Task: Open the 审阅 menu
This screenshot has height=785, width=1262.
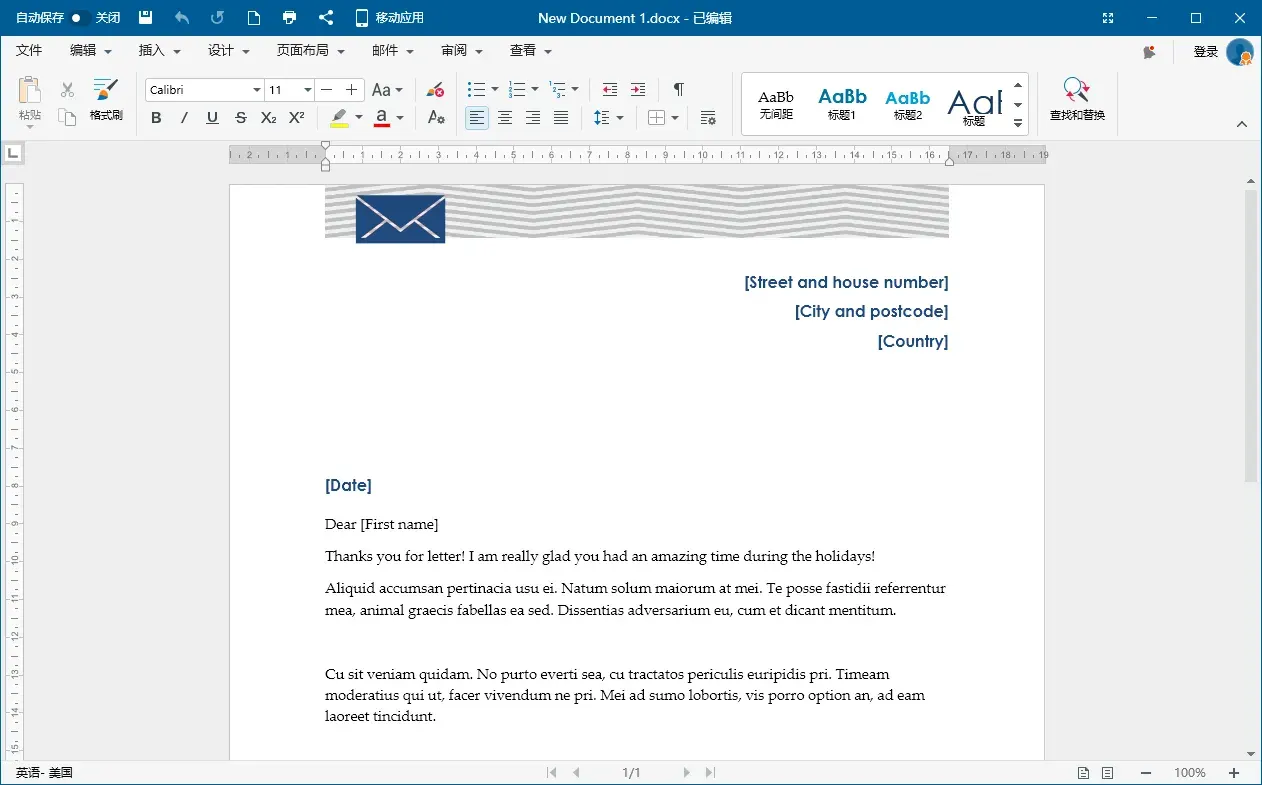Action: 462,51
